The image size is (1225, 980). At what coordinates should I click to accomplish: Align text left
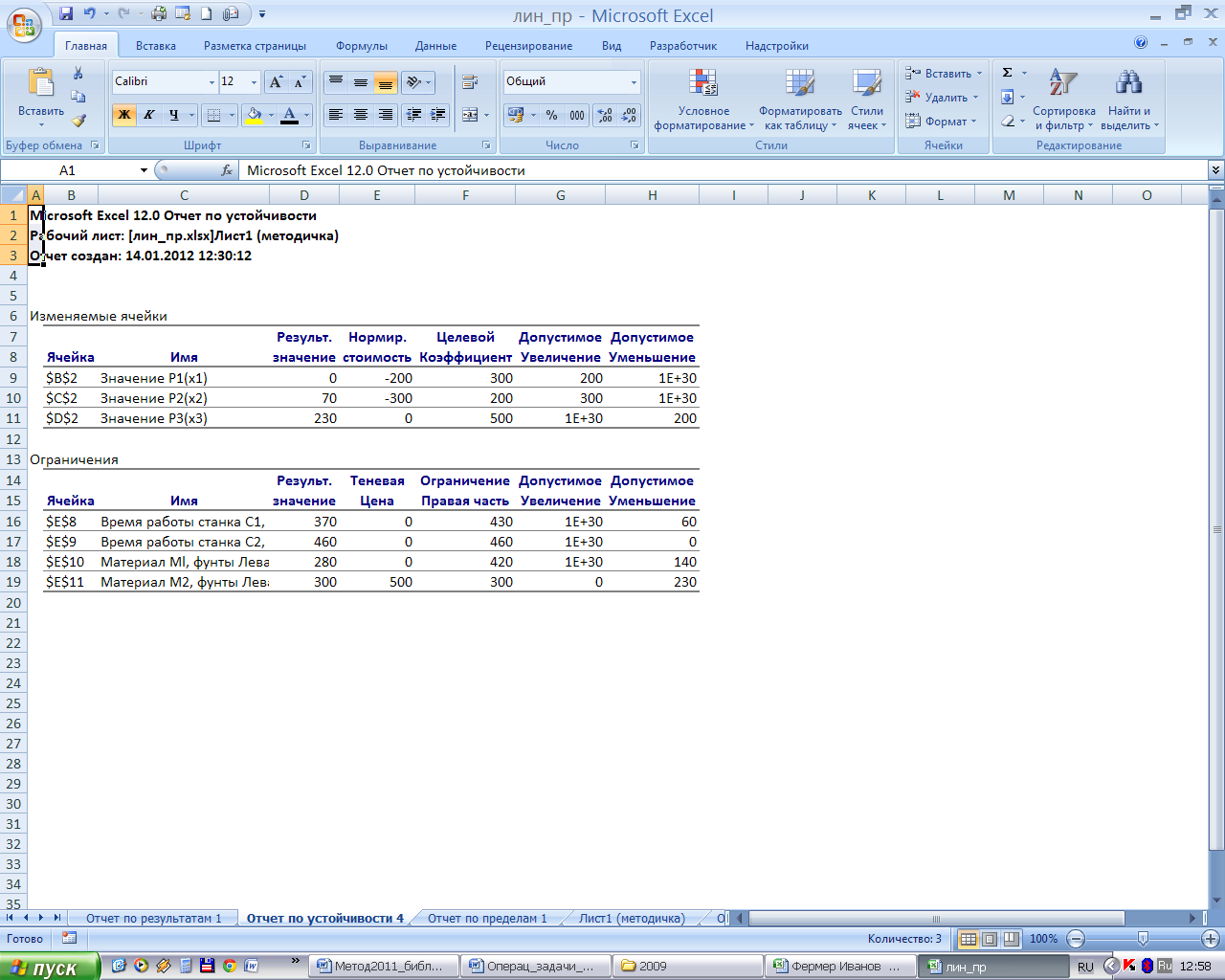pos(336,115)
